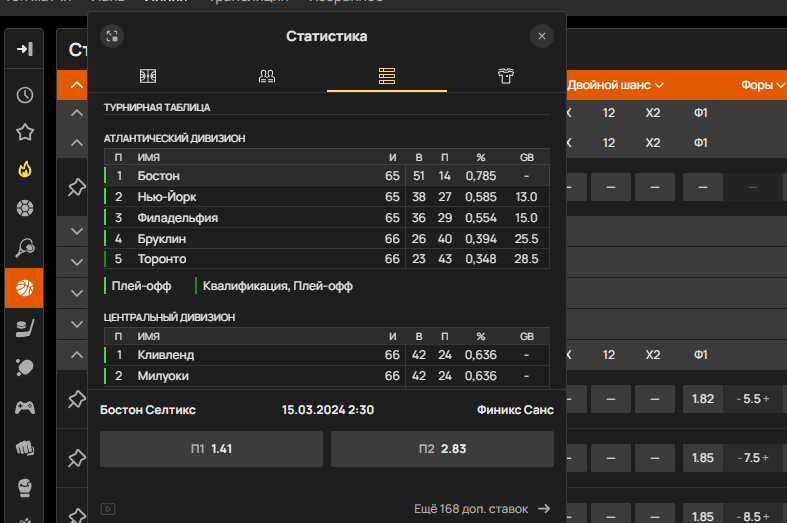Open Двойной шанс dropdown
Image resolution: width=787 pixels, height=523 pixels.
point(615,85)
